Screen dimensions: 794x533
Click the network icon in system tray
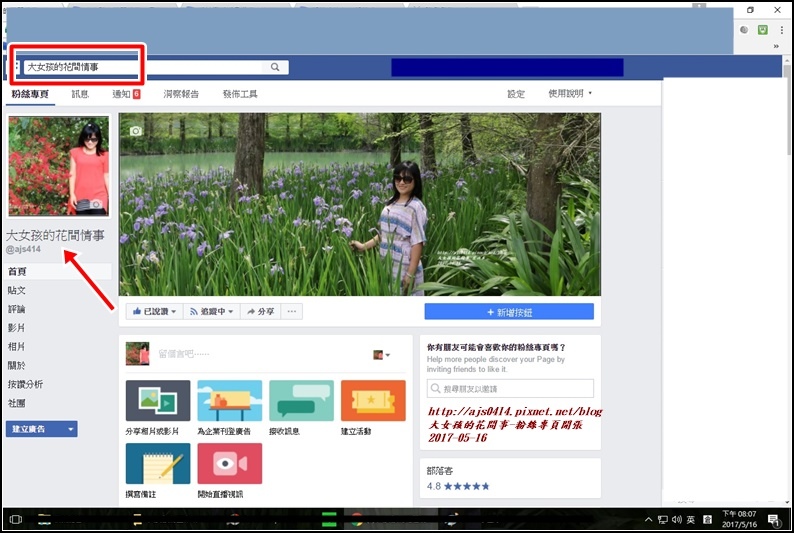662,519
